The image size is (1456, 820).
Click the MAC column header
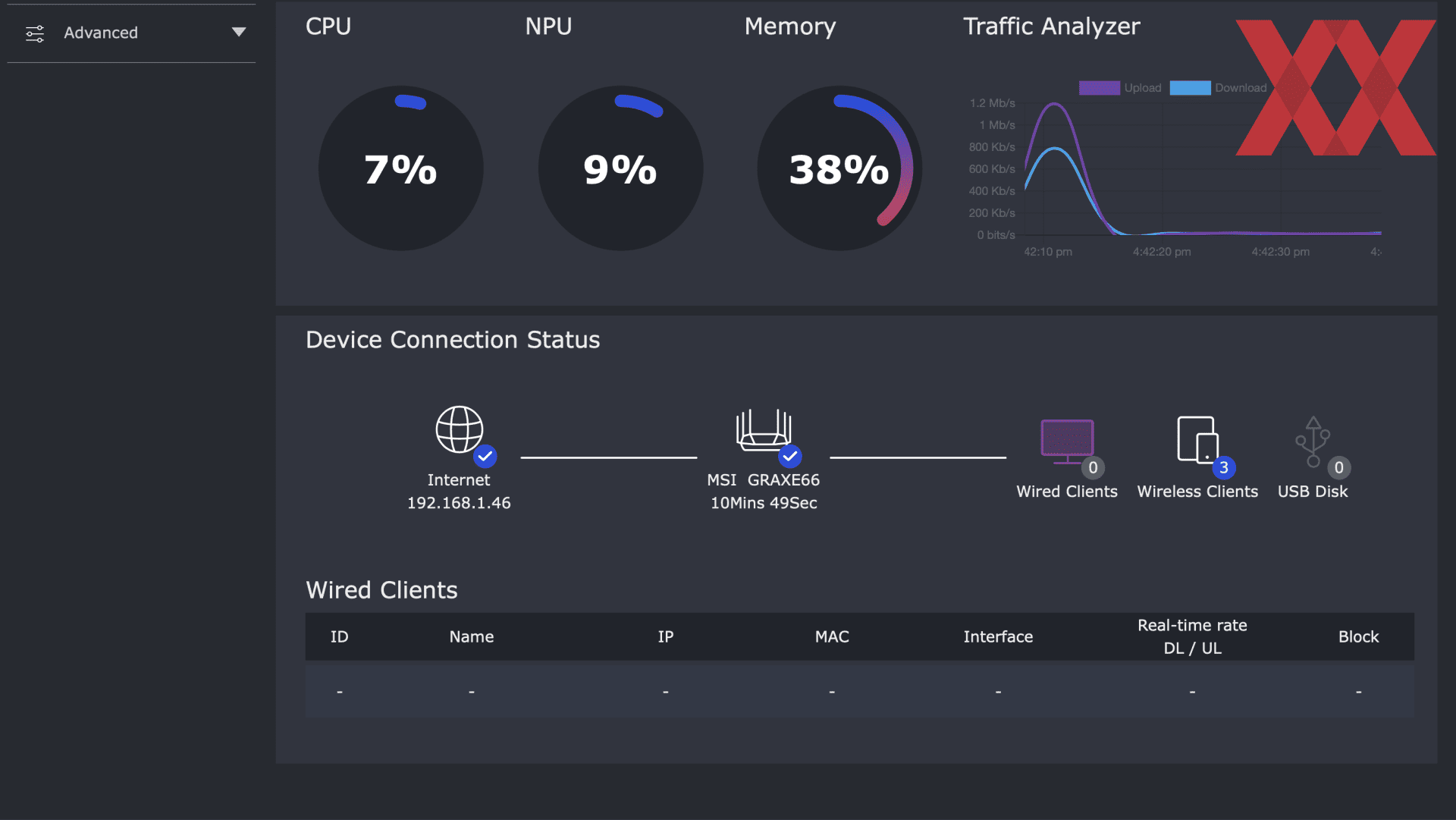click(832, 637)
